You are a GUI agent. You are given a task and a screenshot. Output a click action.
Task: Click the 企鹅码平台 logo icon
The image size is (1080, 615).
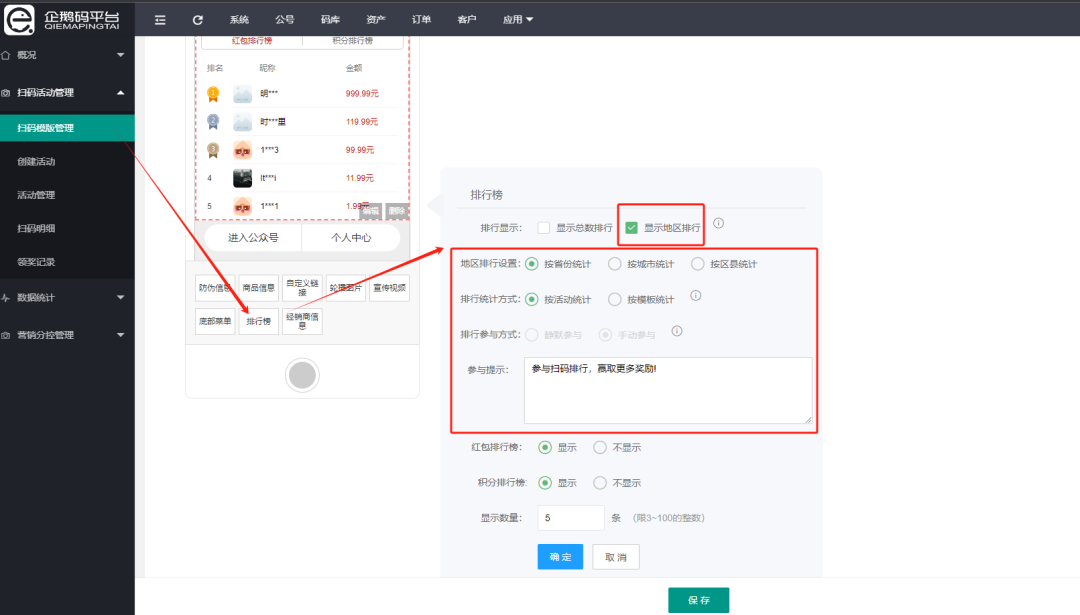click(x=20, y=19)
